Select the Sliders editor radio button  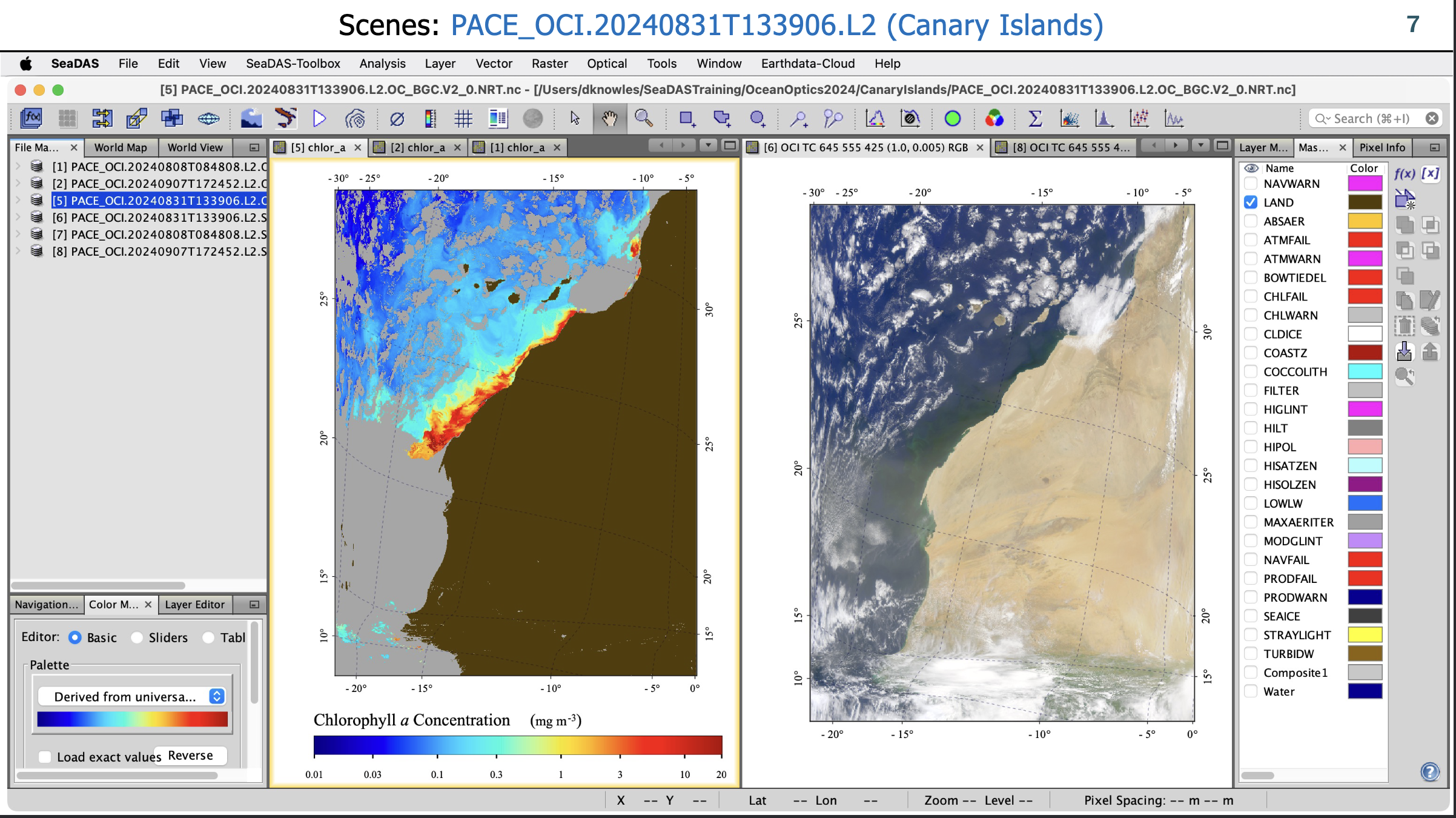(137, 637)
